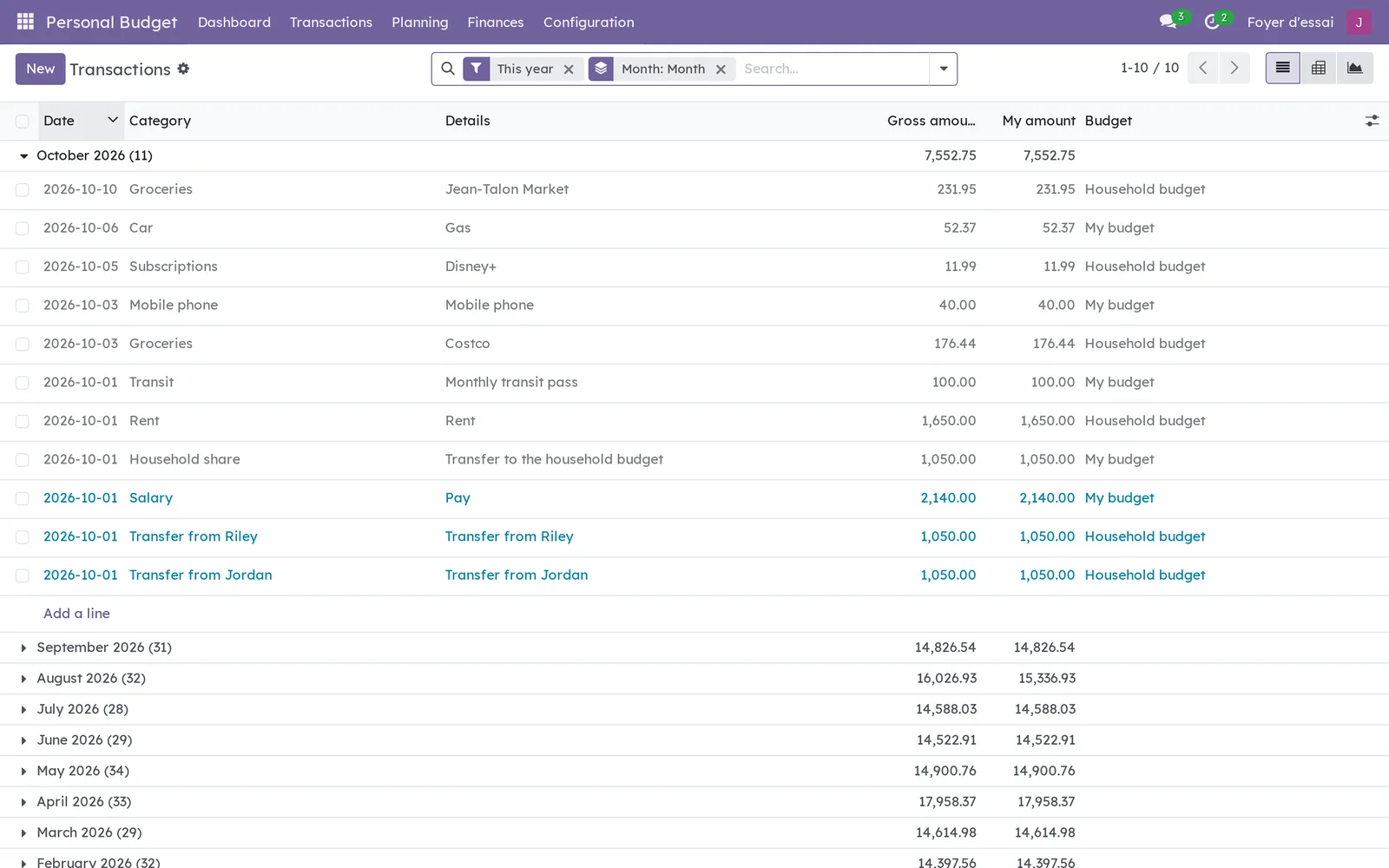
Task: Click the user avatar J
Action: point(1359,22)
